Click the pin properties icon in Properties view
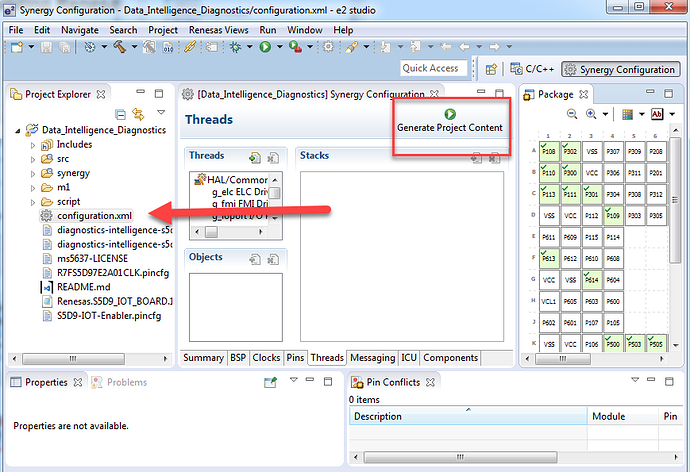This screenshot has width=690, height=472. 270,382
